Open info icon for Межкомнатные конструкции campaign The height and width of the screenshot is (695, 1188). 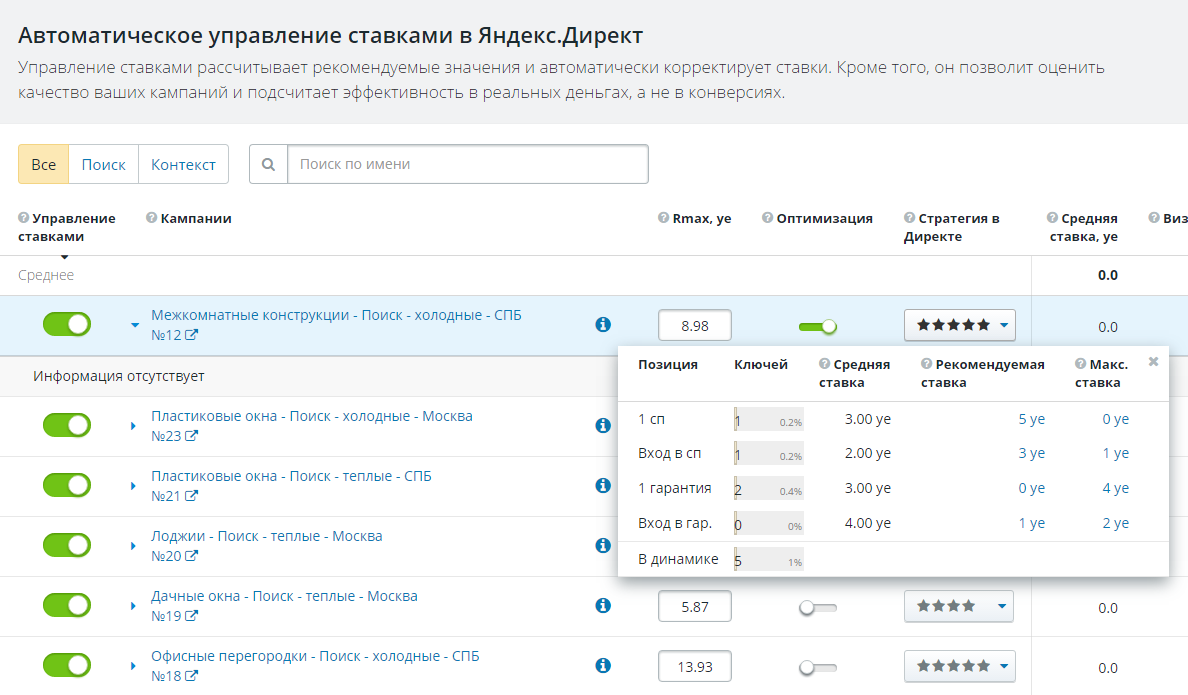pos(603,324)
